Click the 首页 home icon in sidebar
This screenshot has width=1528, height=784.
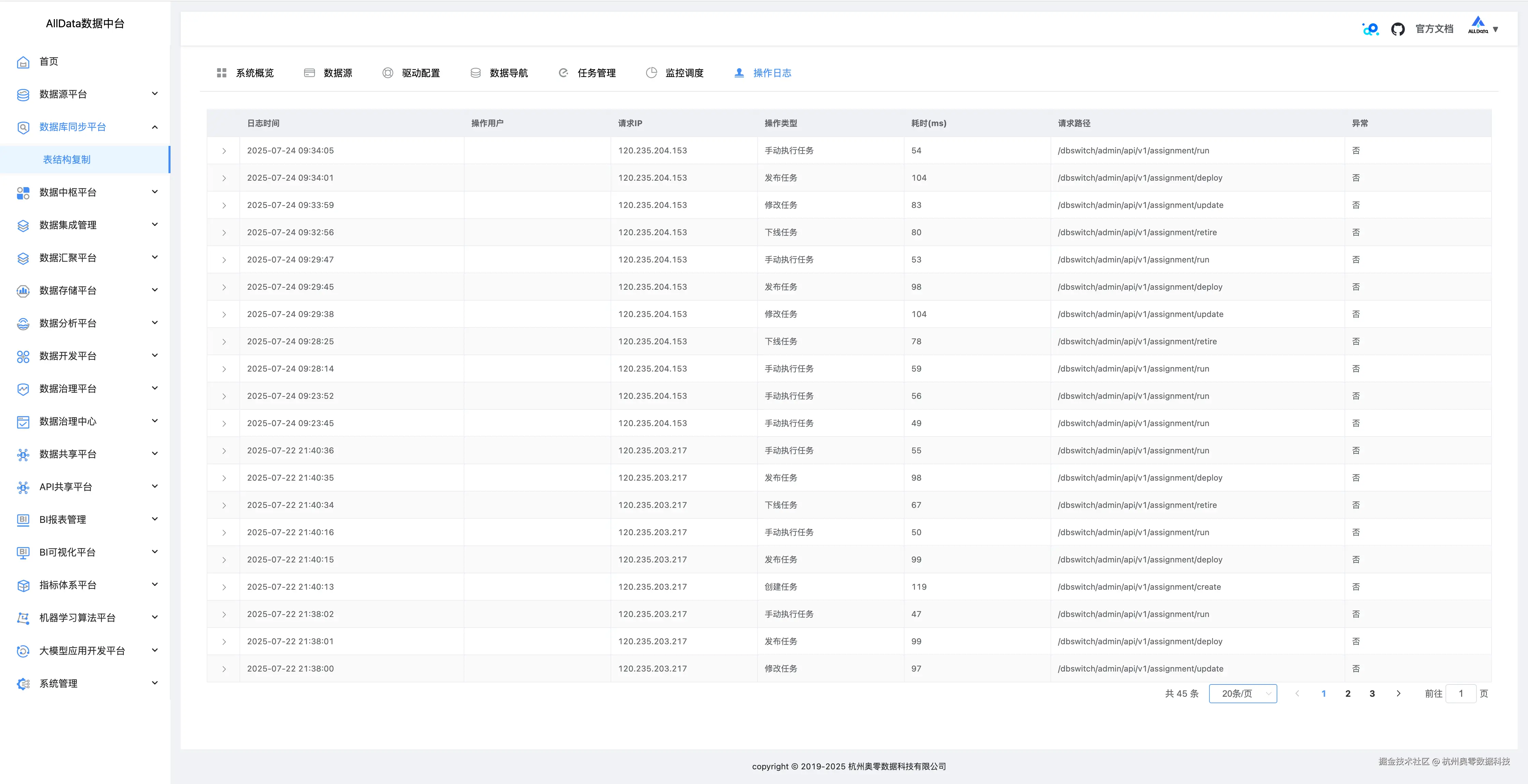pyautogui.click(x=23, y=62)
